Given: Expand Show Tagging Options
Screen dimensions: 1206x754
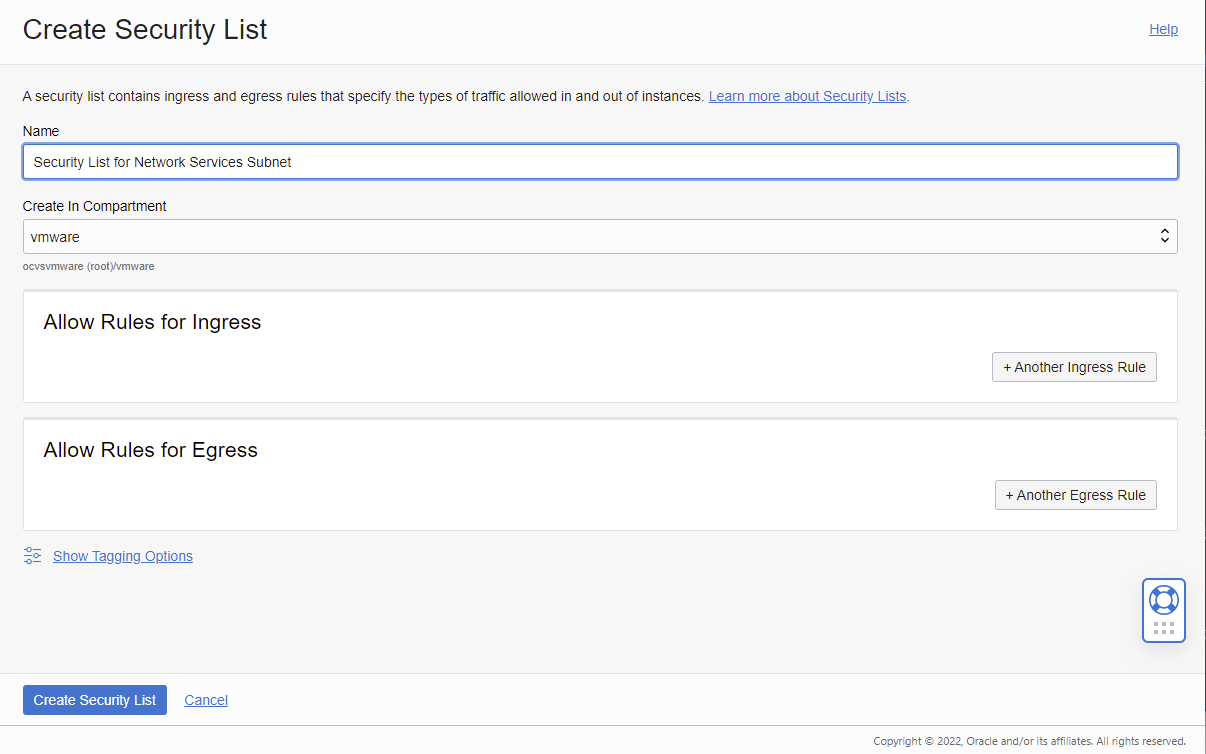Looking at the screenshot, I should (122, 556).
